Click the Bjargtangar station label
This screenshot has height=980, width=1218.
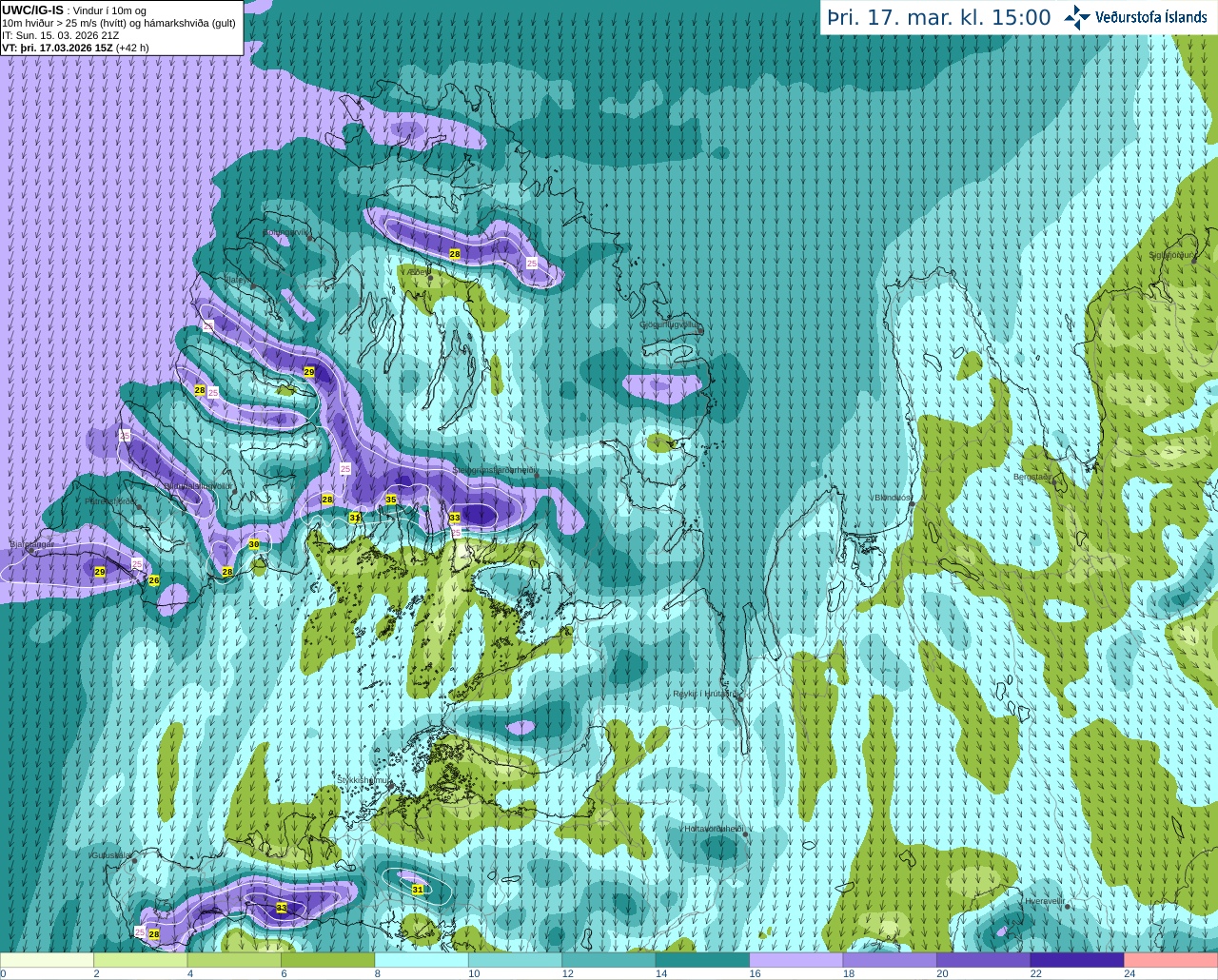[31, 544]
